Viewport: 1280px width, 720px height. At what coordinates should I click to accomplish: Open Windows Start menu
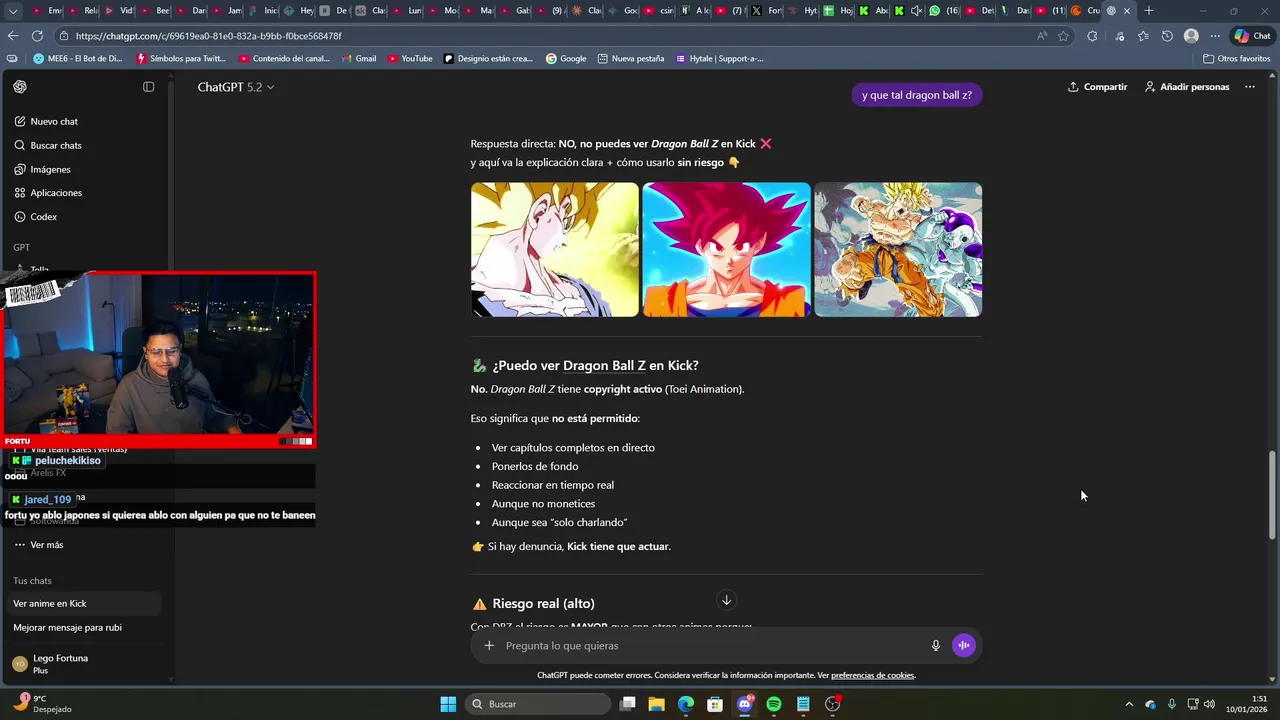tap(447, 704)
